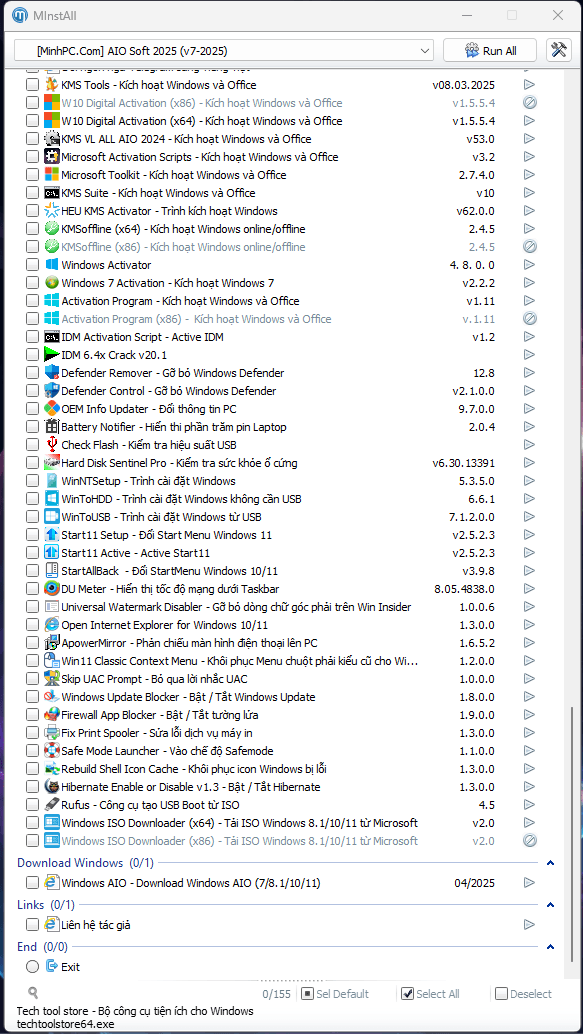
Task: Select the Universal Watermark Disabler row text
Action: [x=236, y=607]
